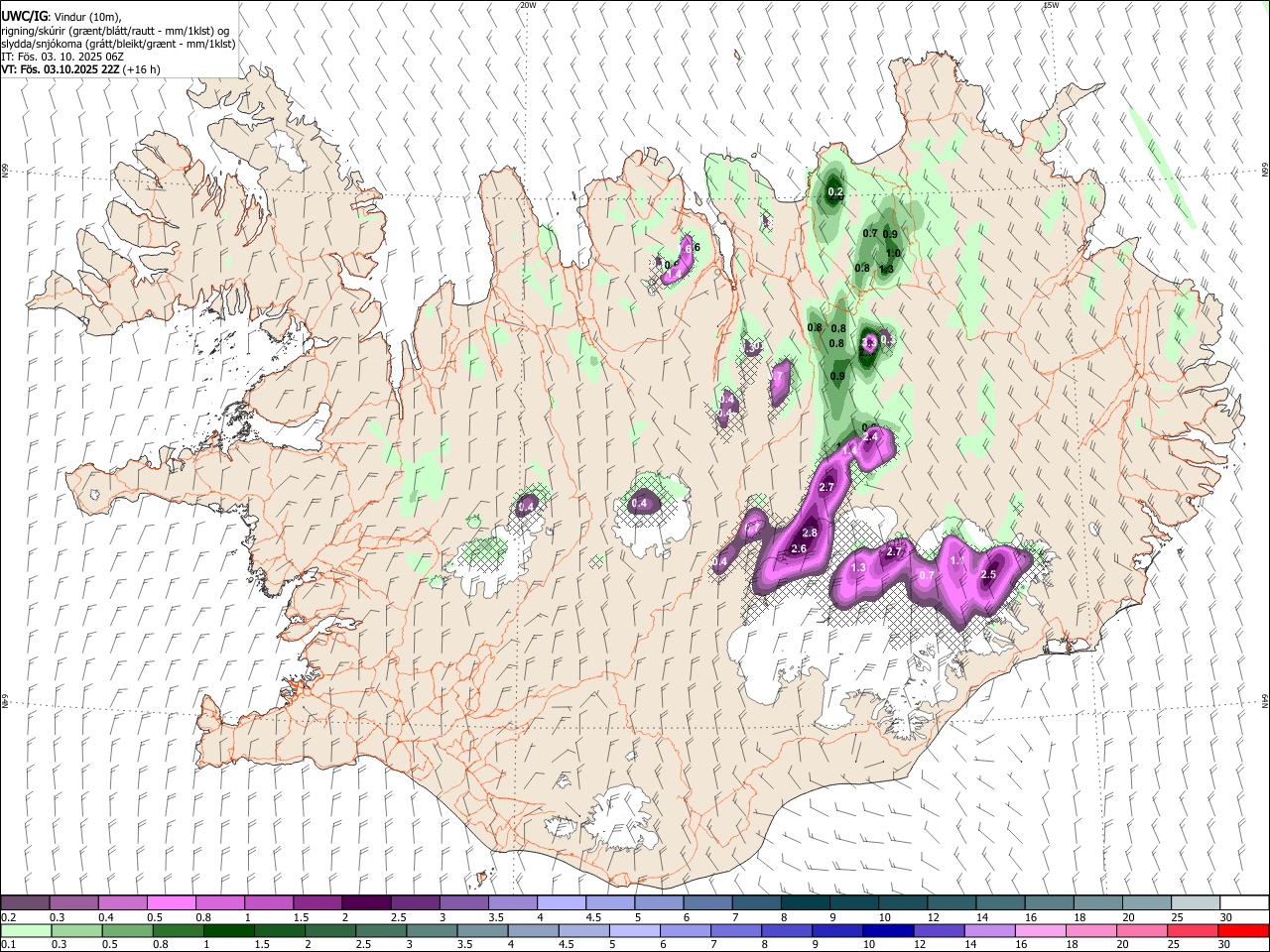The height and width of the screenshot is (952, 1270).
Task: Click the 2.6 snowfall value on the map
Action: pos(799,548)
